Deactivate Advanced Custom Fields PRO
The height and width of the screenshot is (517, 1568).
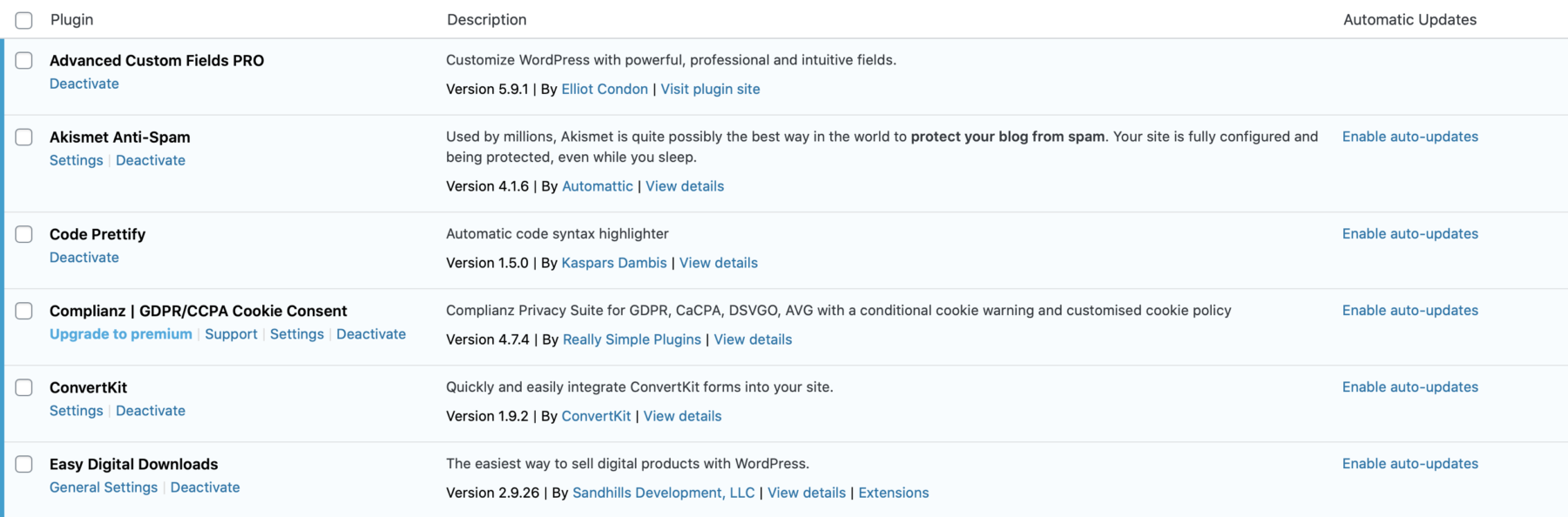pos(84,84)
